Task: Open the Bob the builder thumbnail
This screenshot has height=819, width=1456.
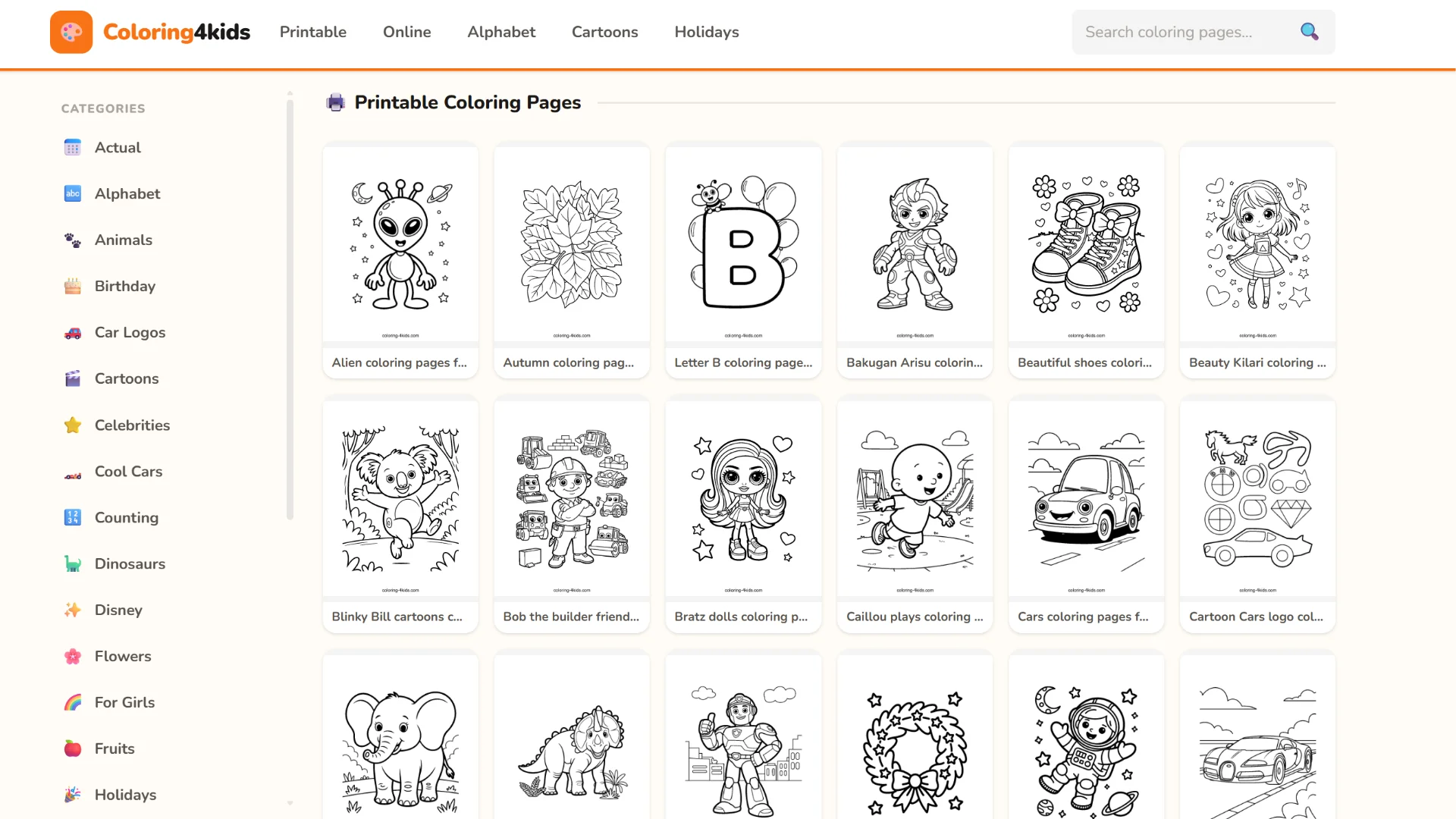Action: pyautogui.click(x=572, y=499)
